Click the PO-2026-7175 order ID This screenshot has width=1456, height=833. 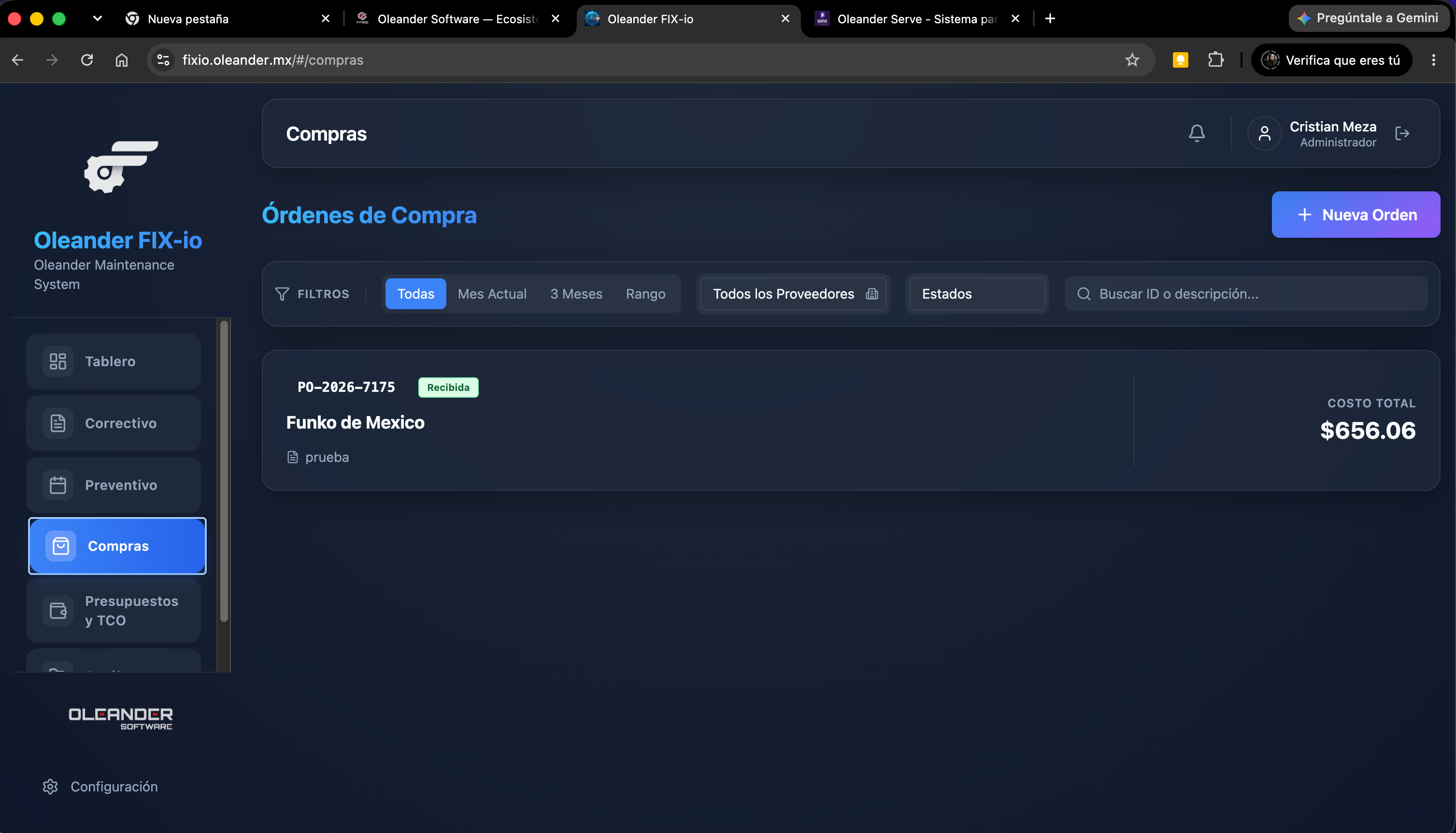(346, 388)
